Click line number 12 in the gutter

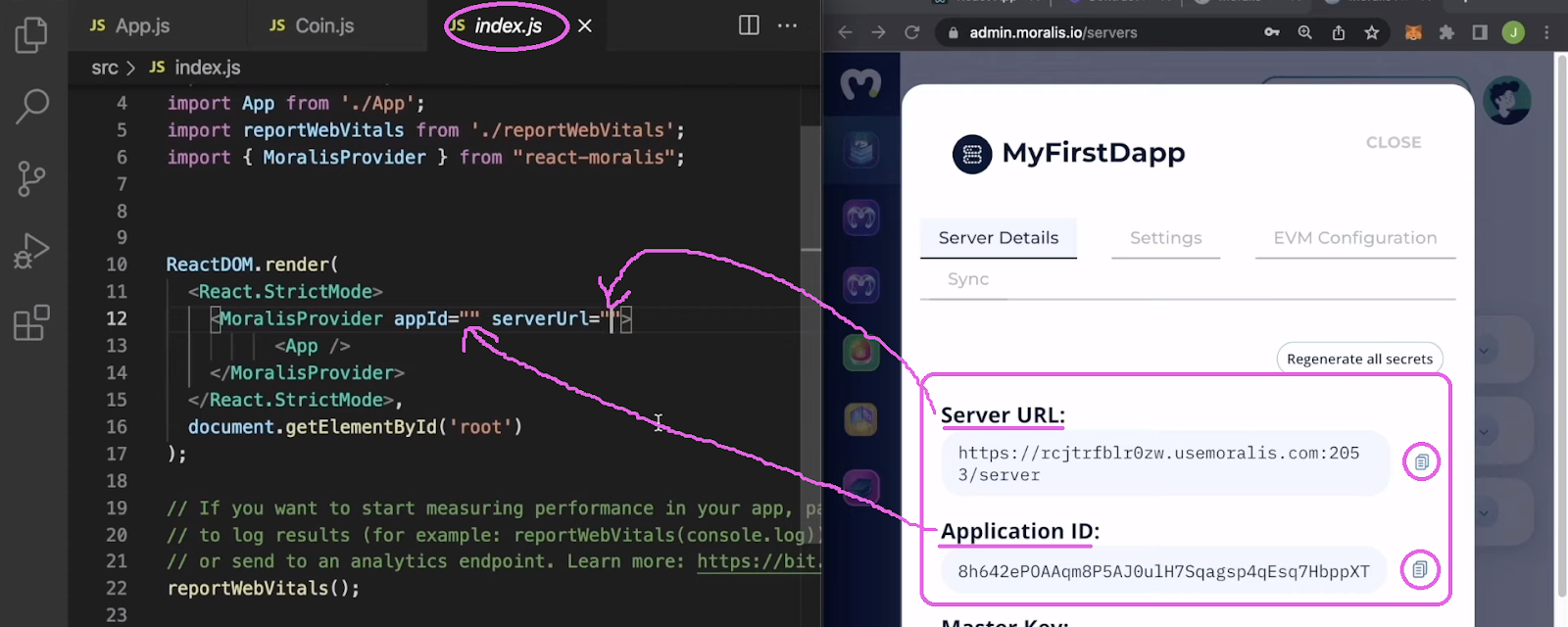pyautogui.click(x=117, y=318)
